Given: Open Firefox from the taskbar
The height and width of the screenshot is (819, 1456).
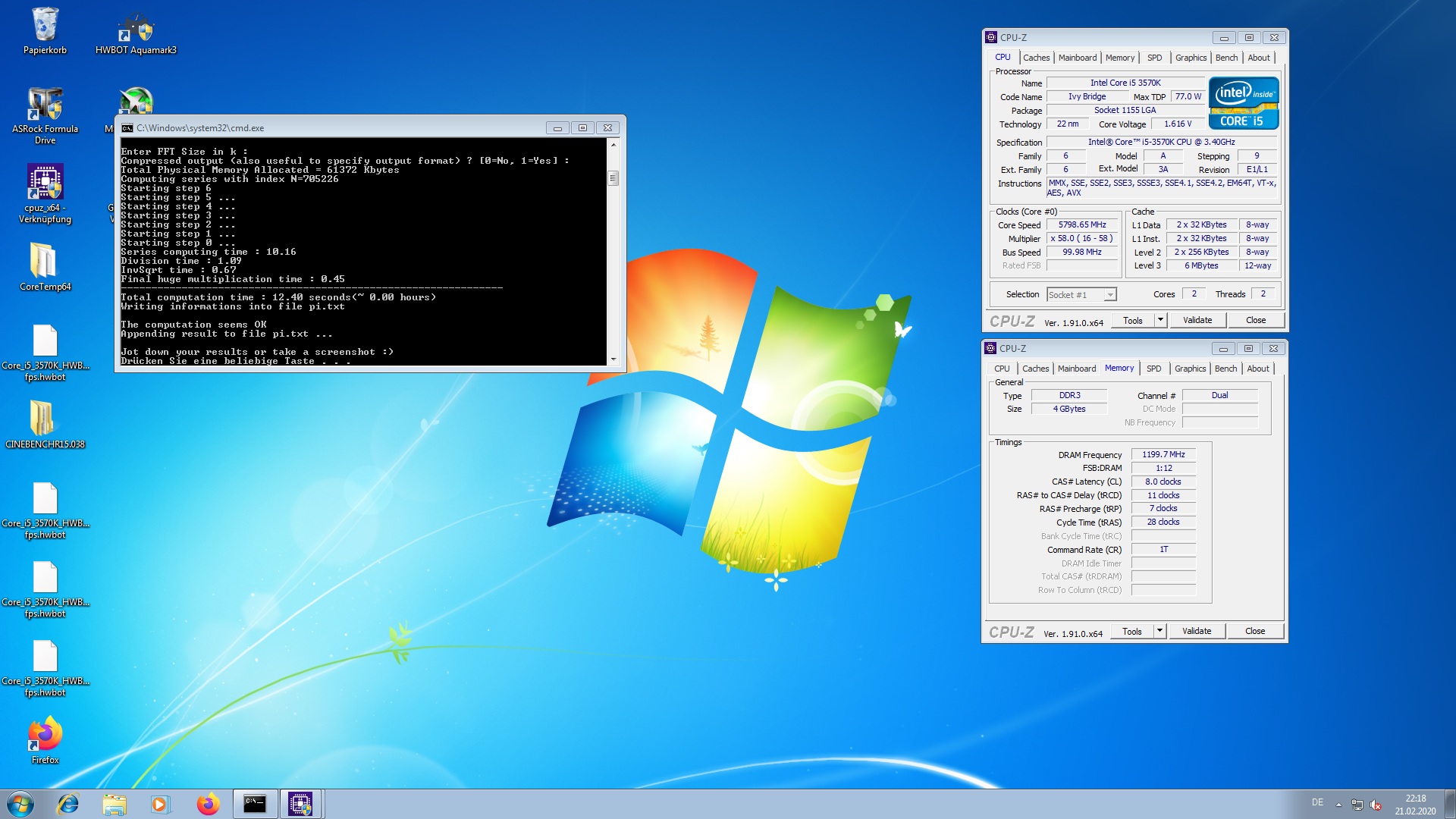Looking at the screenshot, I should 208,804.
